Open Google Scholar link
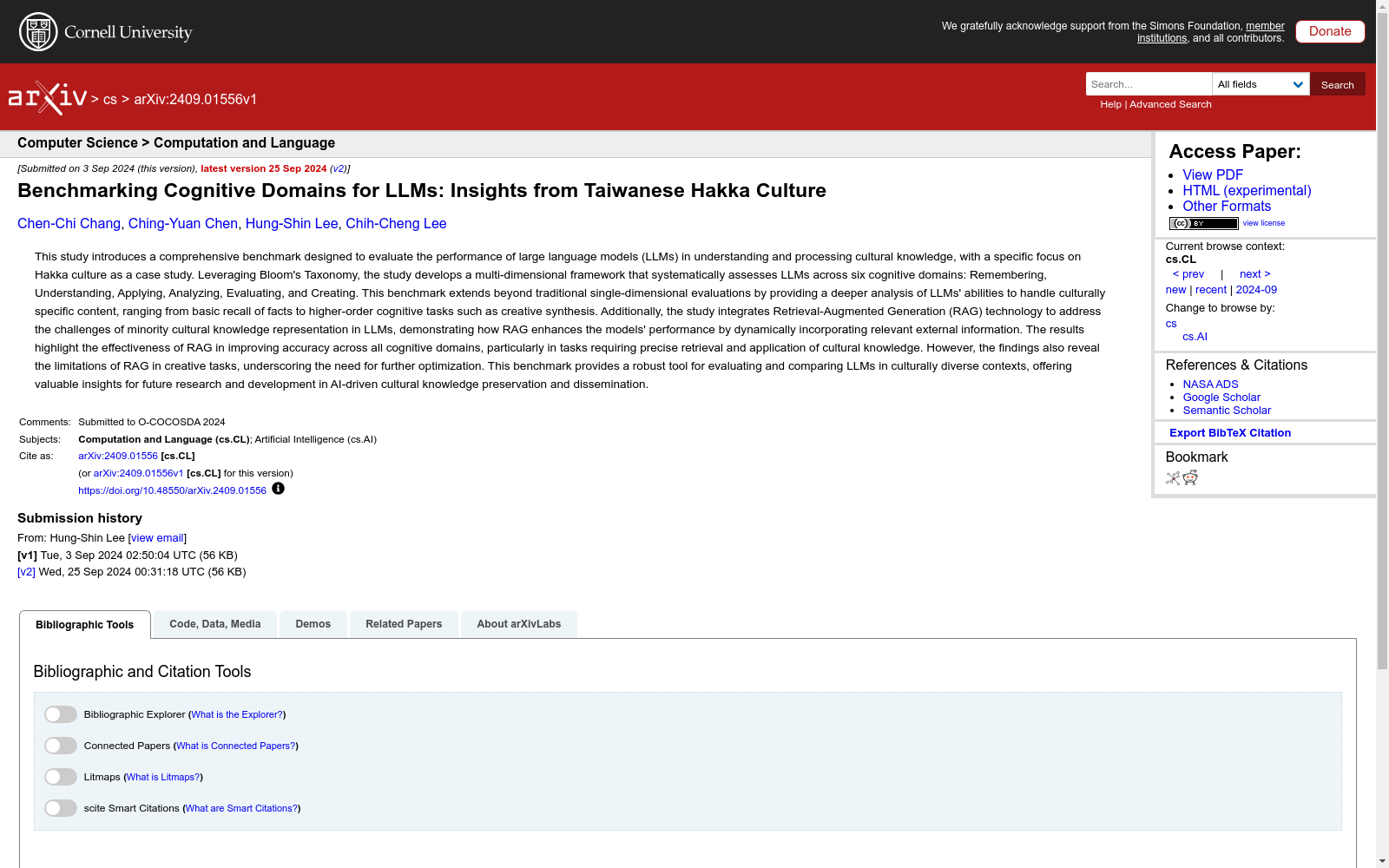This screenshot has height=868, width=1389. (1221, 398)
